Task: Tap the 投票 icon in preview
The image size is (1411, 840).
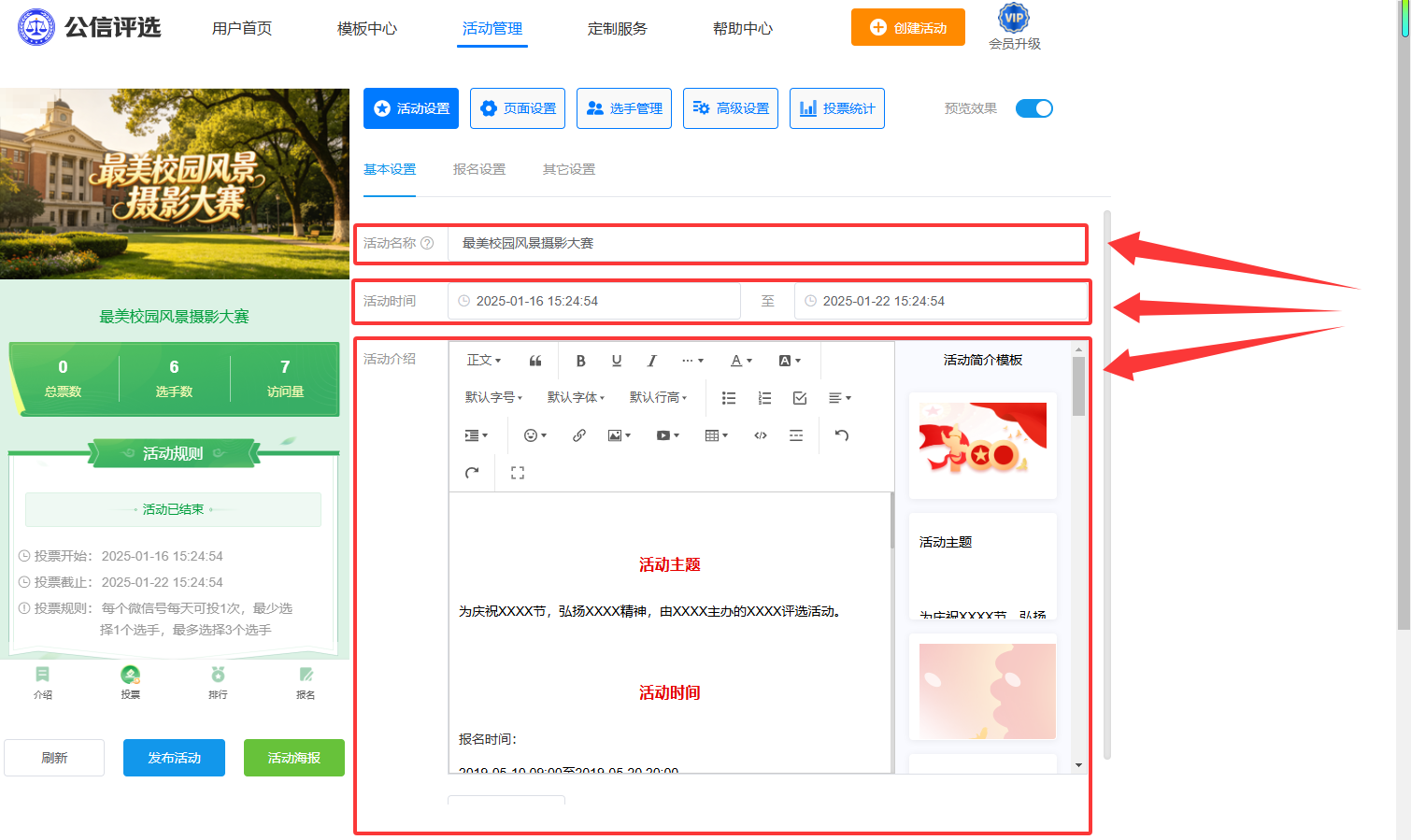Action: pos(131,682)
